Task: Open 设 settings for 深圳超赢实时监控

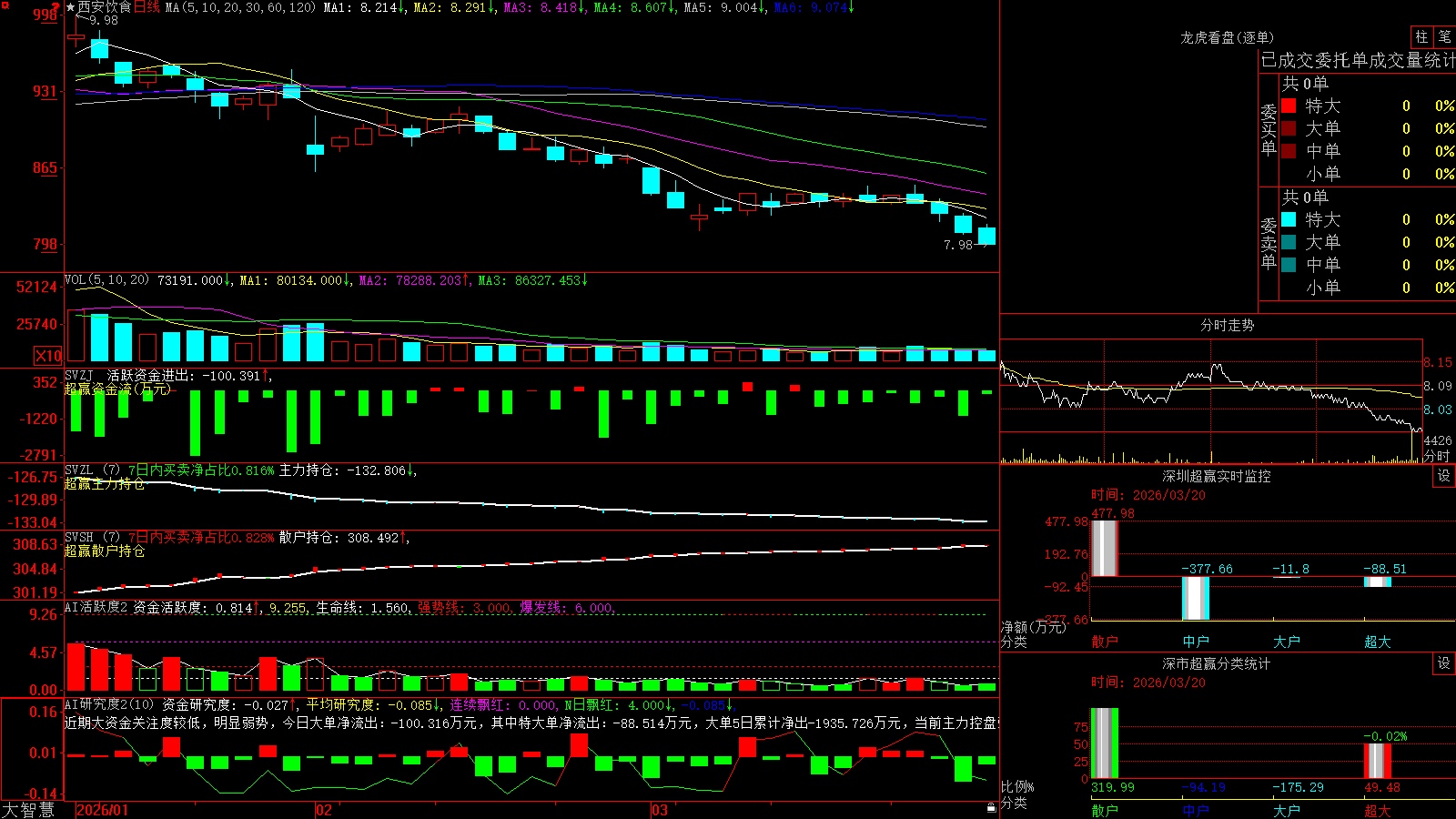Action: click(1444, 476)
